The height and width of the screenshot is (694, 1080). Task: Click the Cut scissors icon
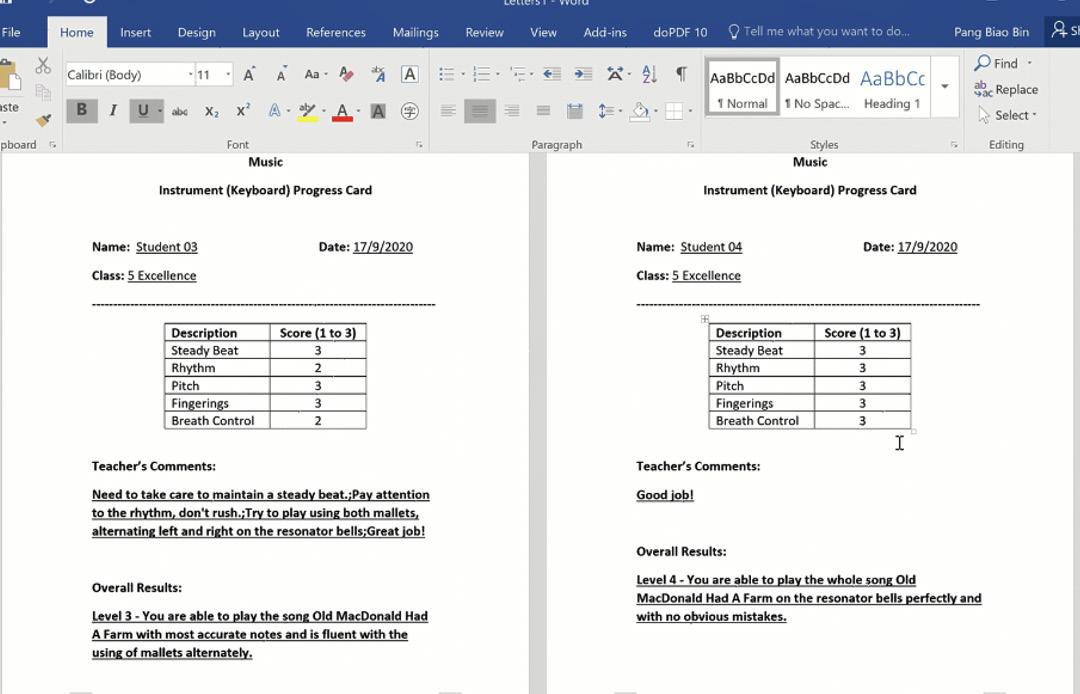click(43, 65)
